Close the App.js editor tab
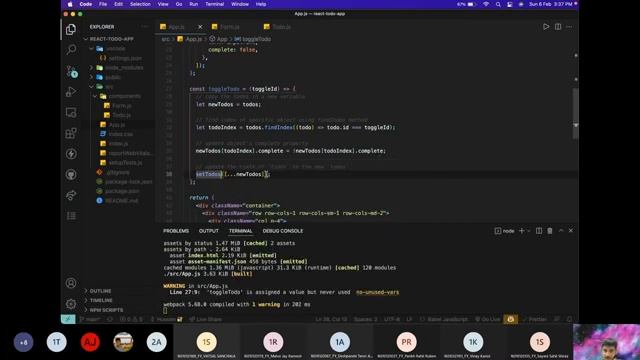The image size is (640, 360). click(x=200, y=27)
